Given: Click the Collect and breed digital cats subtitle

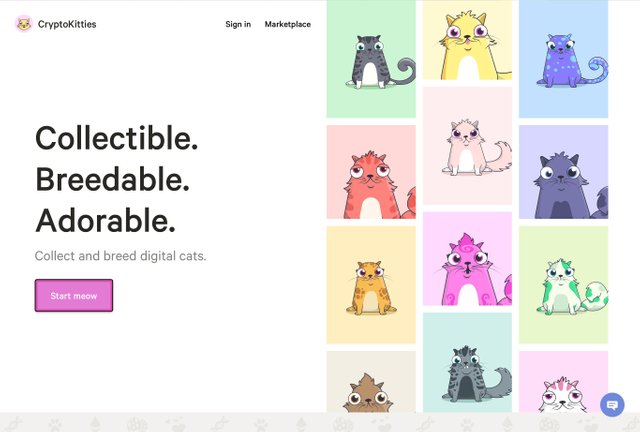Looking at the screenshot, I should (x=120, y=256).
